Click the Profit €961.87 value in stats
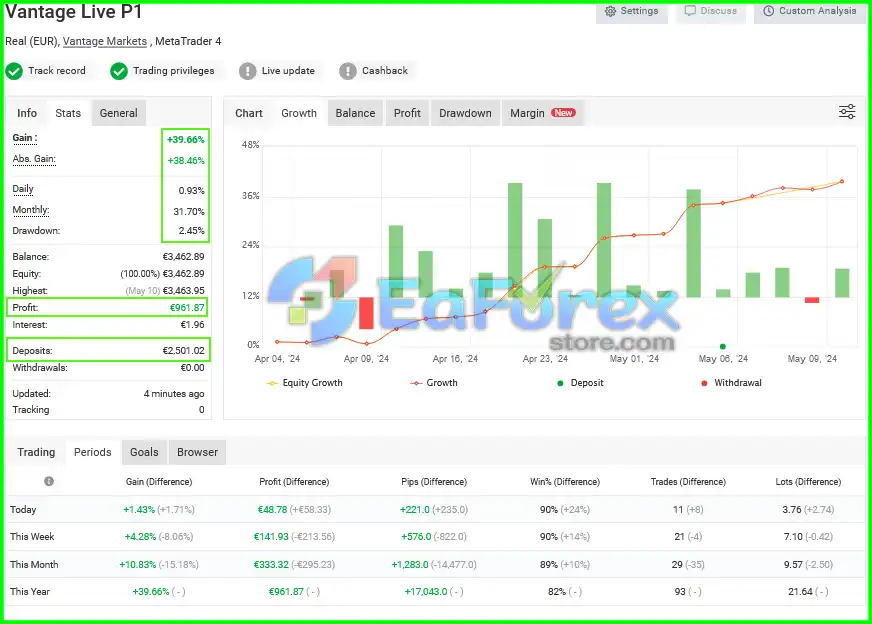Image resolution: width=872 pixels, height=624 pixels. [187, 308]
